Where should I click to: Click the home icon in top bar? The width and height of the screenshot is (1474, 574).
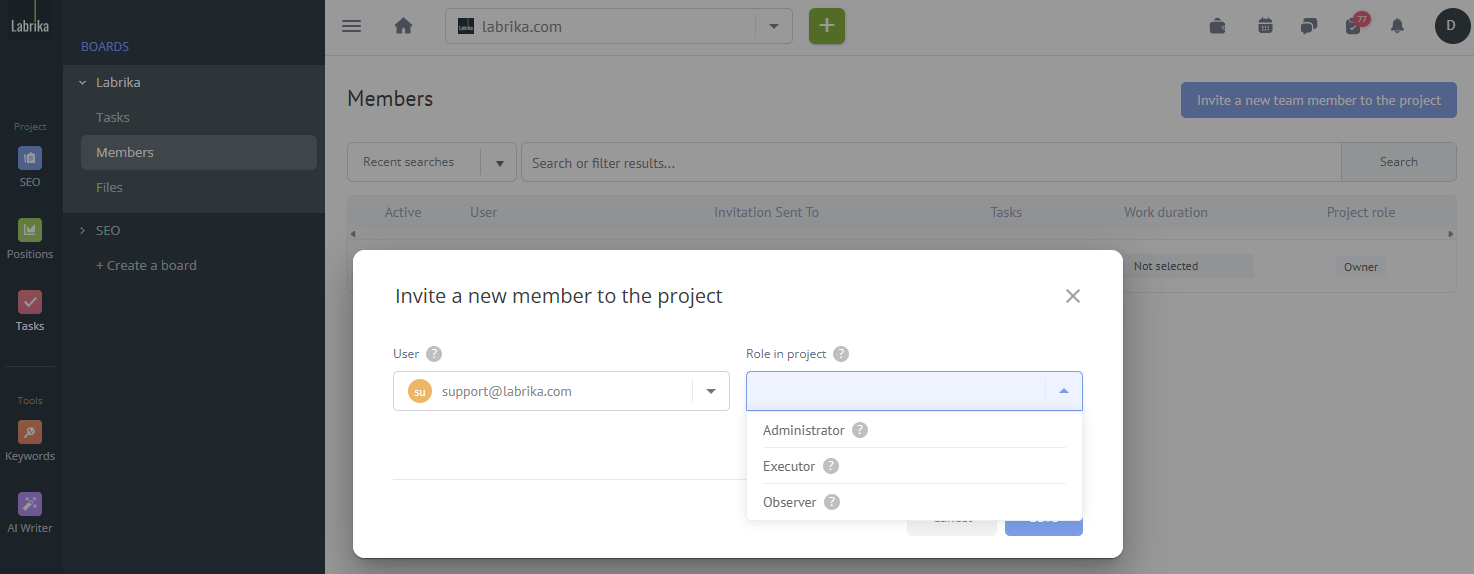(404, 26)
